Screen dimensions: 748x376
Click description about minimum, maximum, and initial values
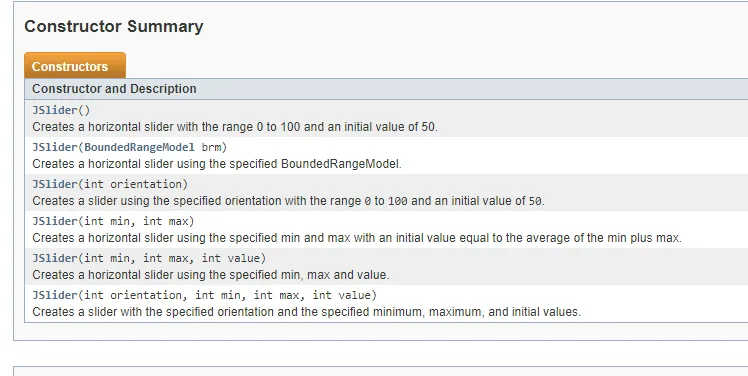tap(306, 312)
